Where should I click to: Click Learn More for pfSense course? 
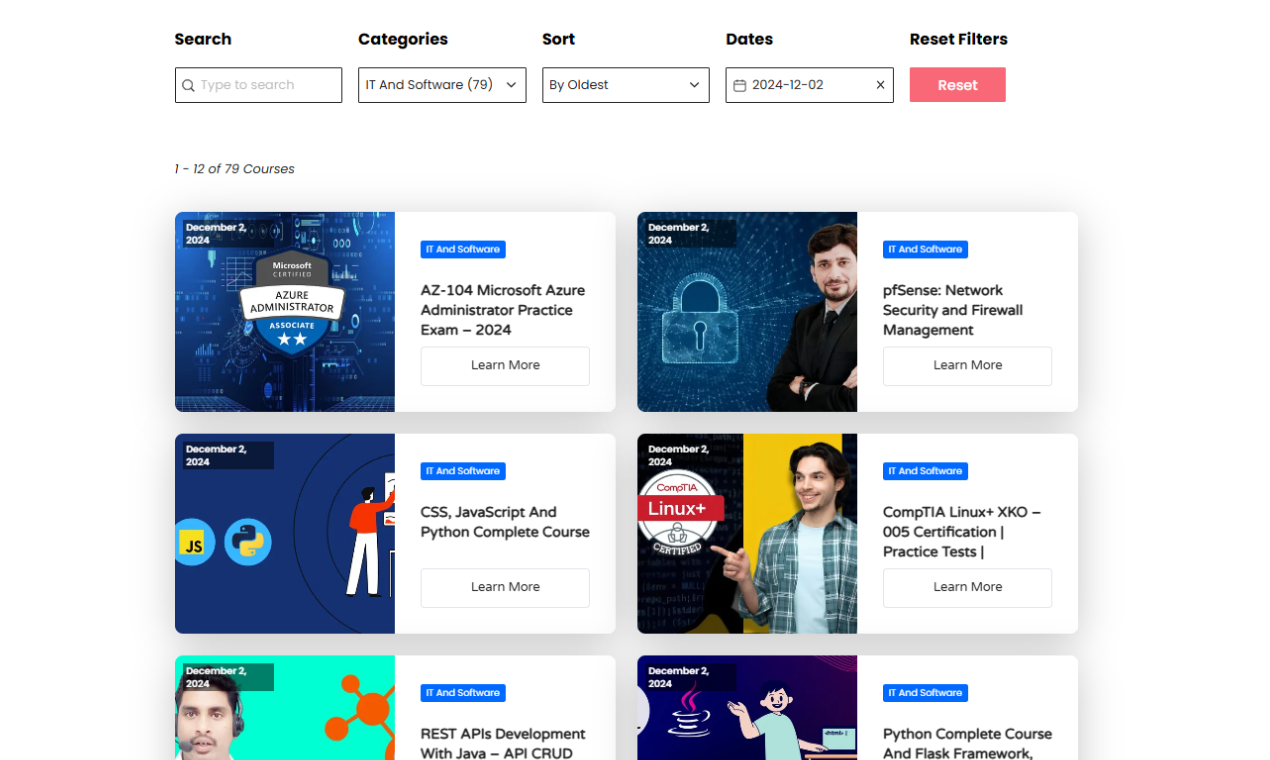coord(967,366)
